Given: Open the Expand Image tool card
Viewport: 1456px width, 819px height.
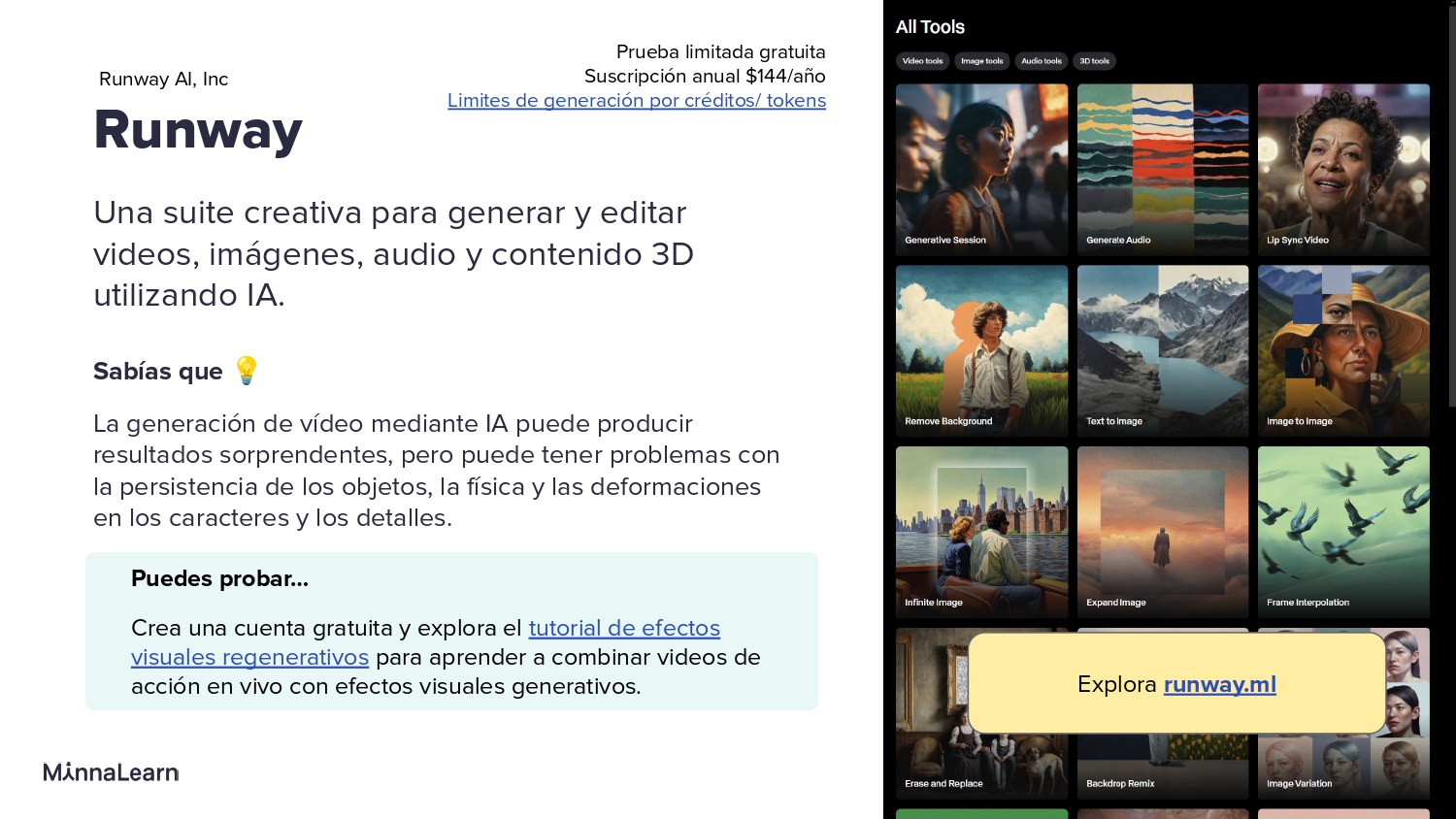Looking at the screenshot, I should coord(1163,533).
